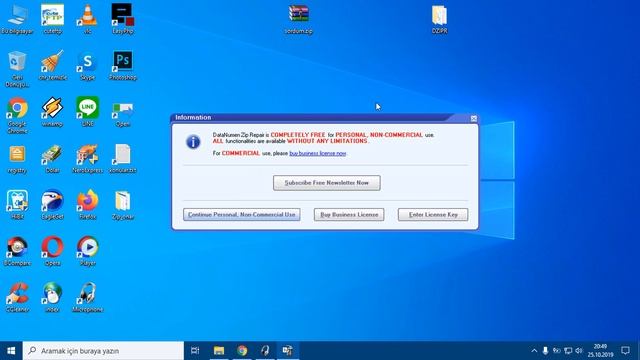640x360 pixels.
Task: Select the Player desktop shortcut
Action: (x=87, y=251)
